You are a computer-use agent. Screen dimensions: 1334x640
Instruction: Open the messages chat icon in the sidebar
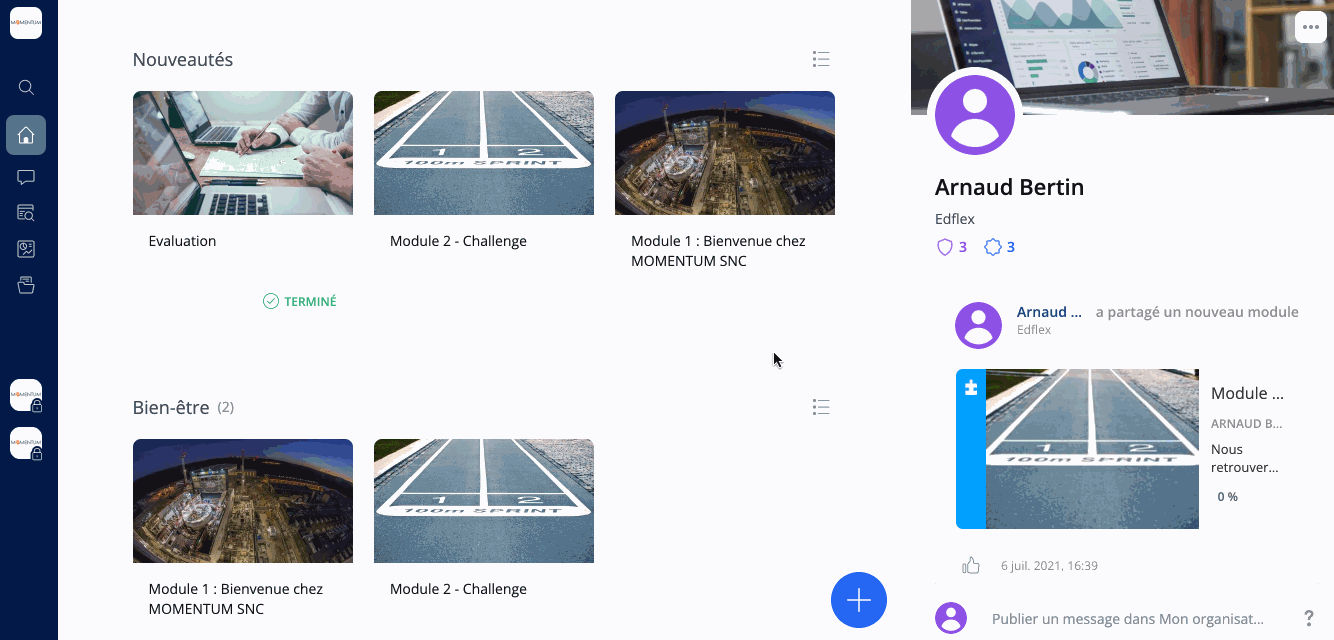tap(26, 177)
